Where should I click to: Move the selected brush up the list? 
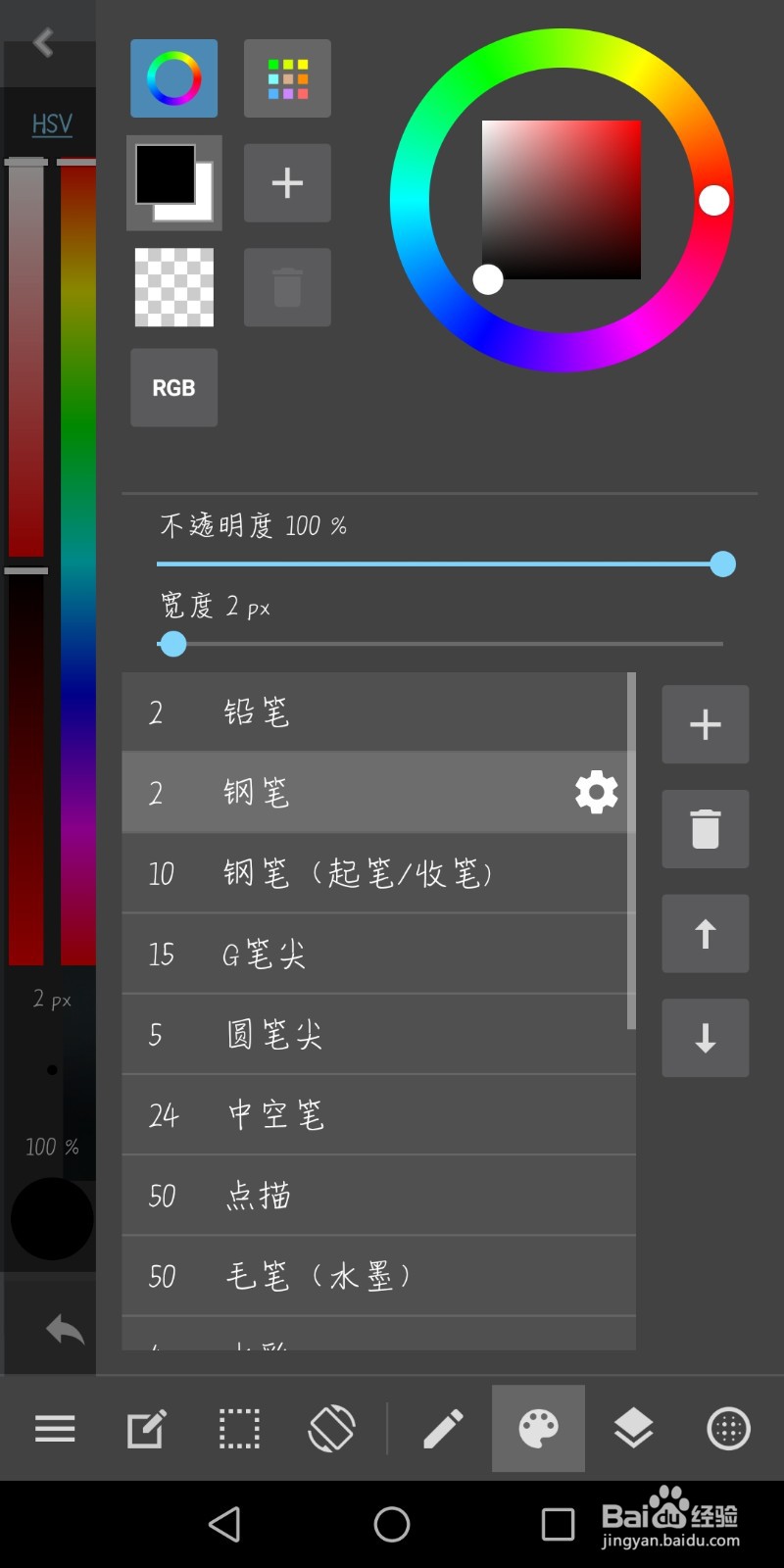click(x=705, y=934)
